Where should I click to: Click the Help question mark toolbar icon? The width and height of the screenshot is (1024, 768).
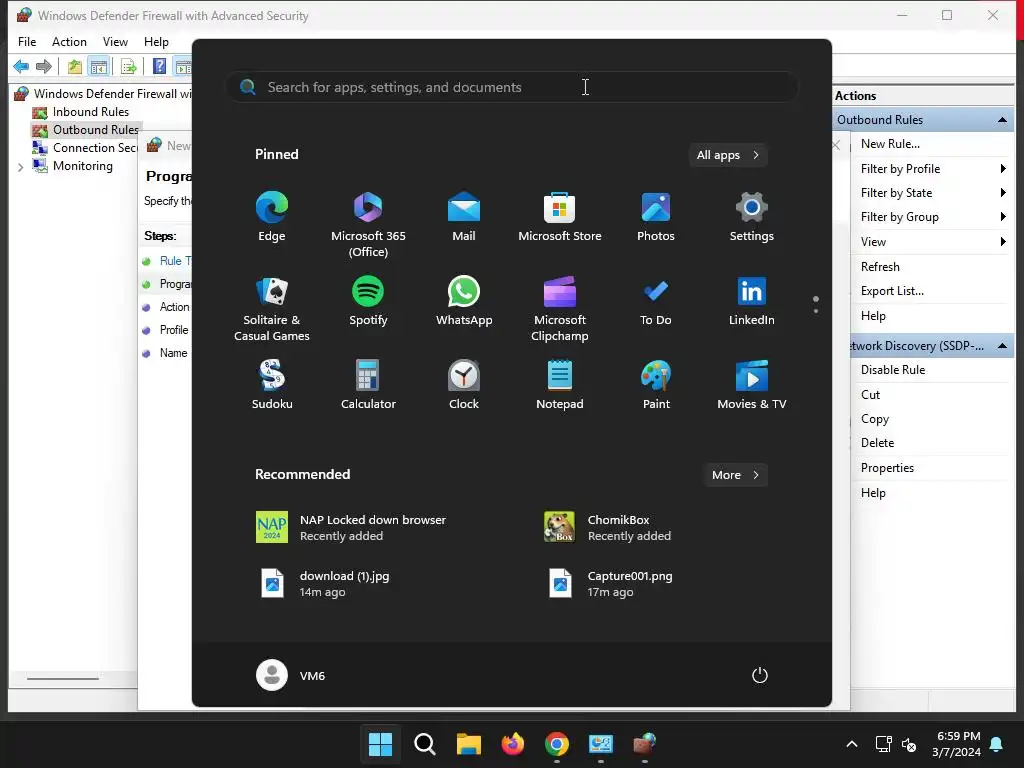click(x=159, y=66)
